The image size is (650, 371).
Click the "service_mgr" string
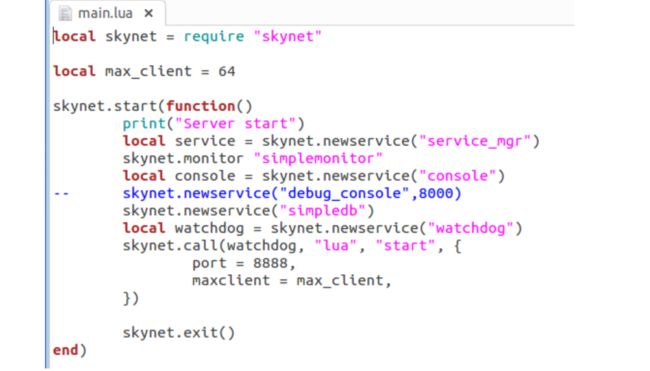click(x=475, y=141)
